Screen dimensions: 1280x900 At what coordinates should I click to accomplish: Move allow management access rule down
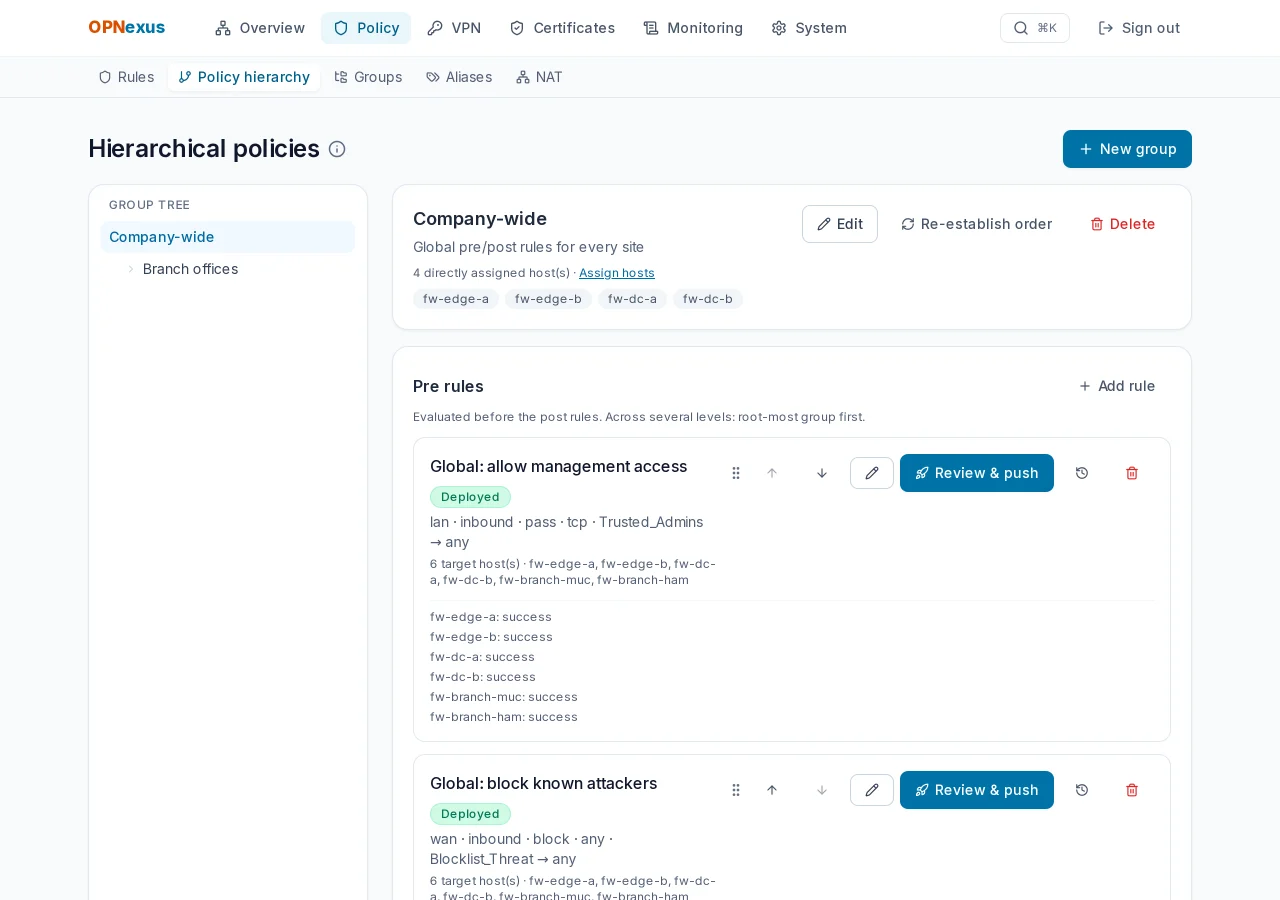pyautogui.click(x=822, y=473)
